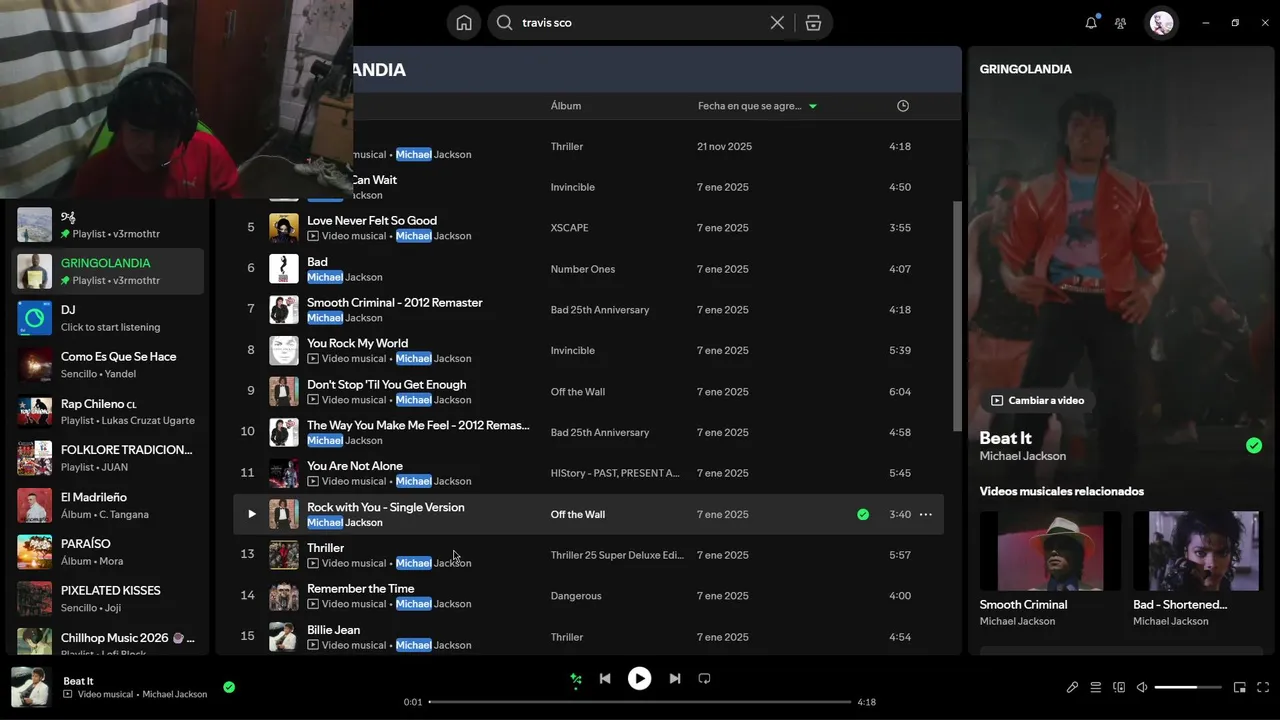Select Smooth Criminal - 2012 Remaster track
The width and height of the screenshot is (1280, 720).
[588, 310]
